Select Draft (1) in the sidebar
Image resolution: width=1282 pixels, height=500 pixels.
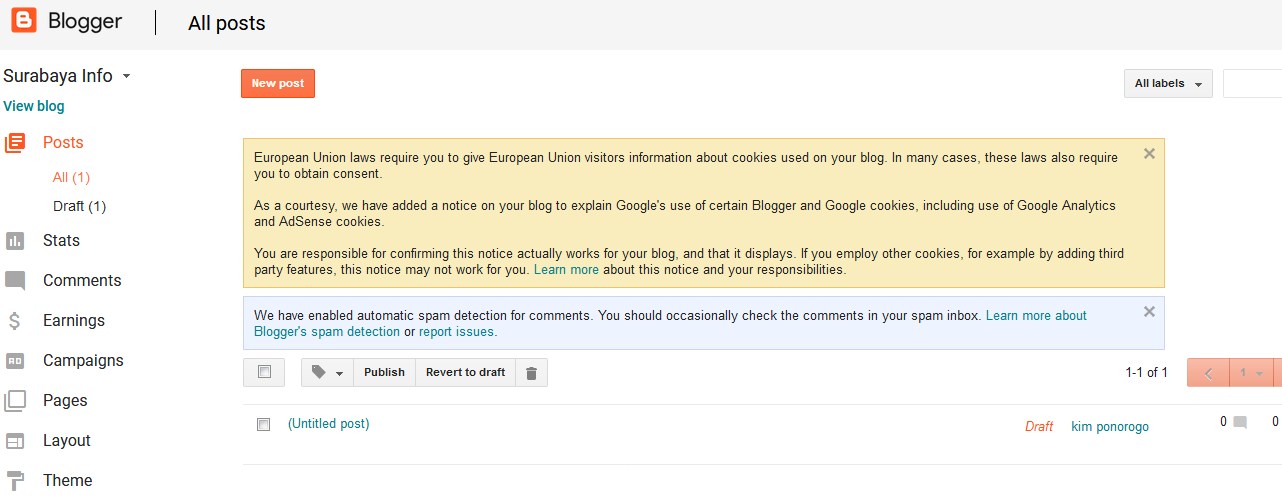(79, 206)
